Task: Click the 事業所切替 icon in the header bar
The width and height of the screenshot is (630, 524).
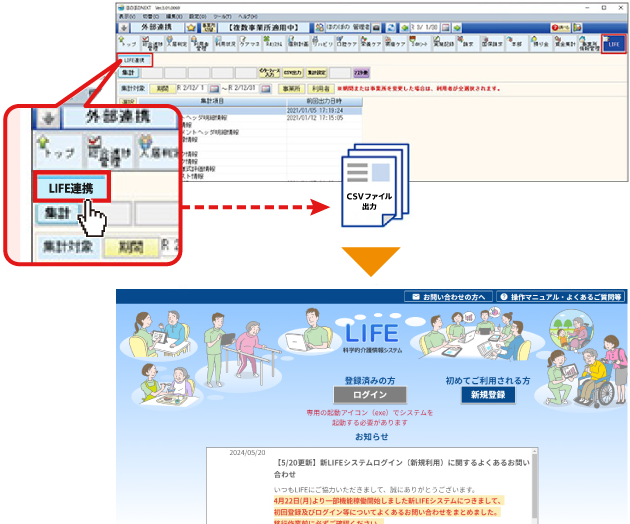Action: (x=209, y=27)
